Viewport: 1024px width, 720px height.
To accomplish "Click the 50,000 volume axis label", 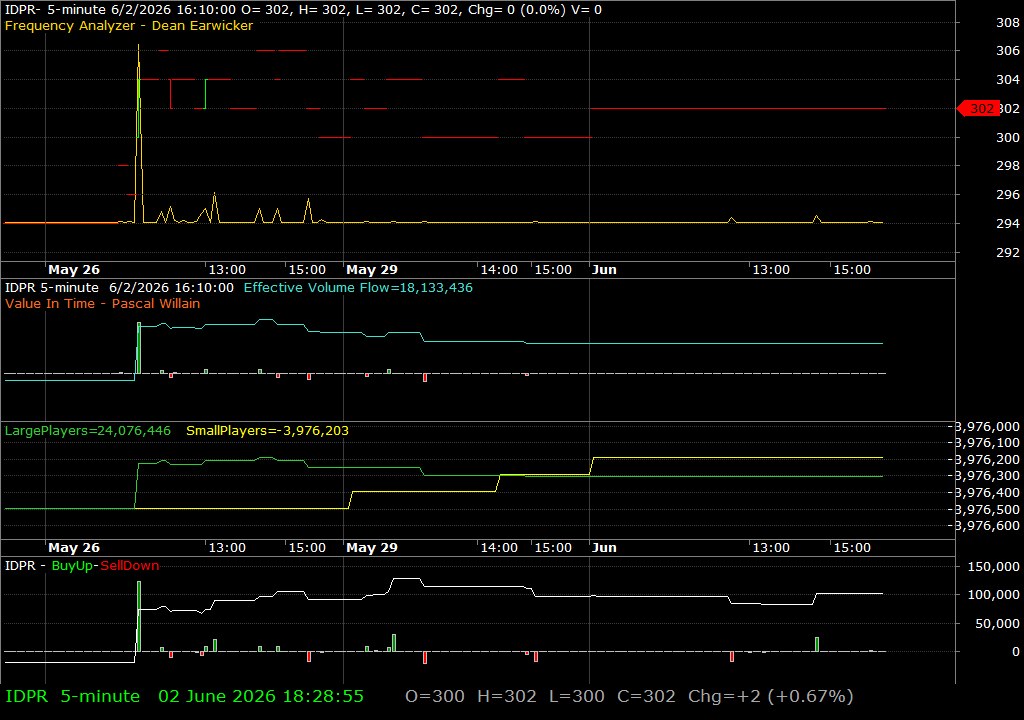I will [x=997, y=623].
